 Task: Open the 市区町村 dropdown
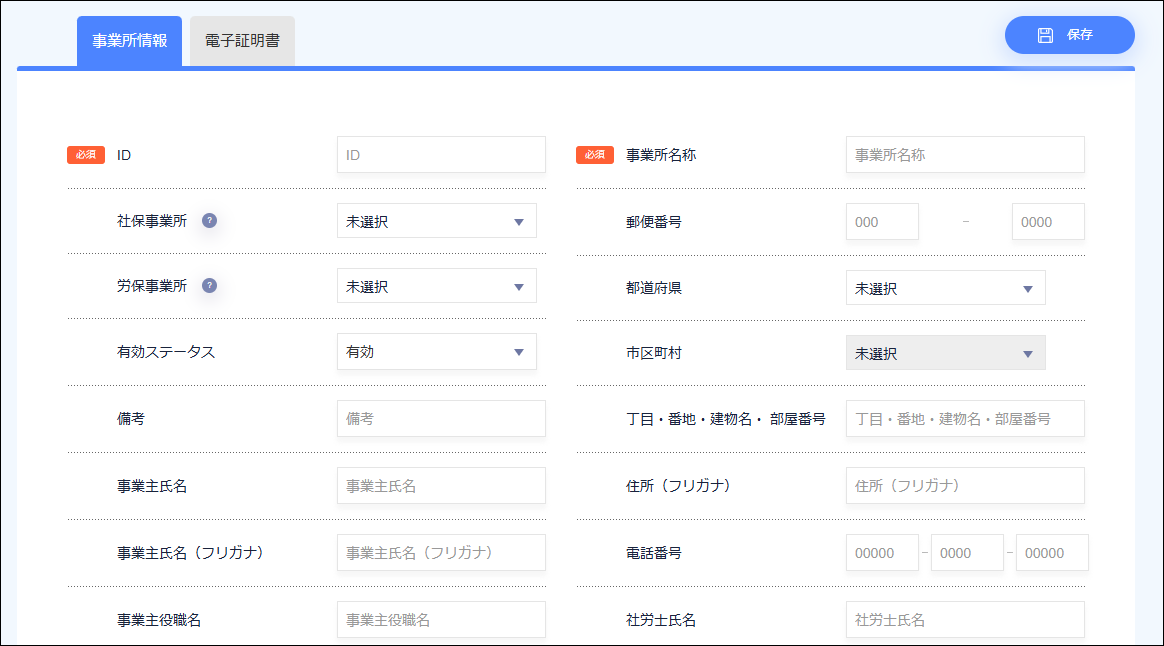point(945,353)
